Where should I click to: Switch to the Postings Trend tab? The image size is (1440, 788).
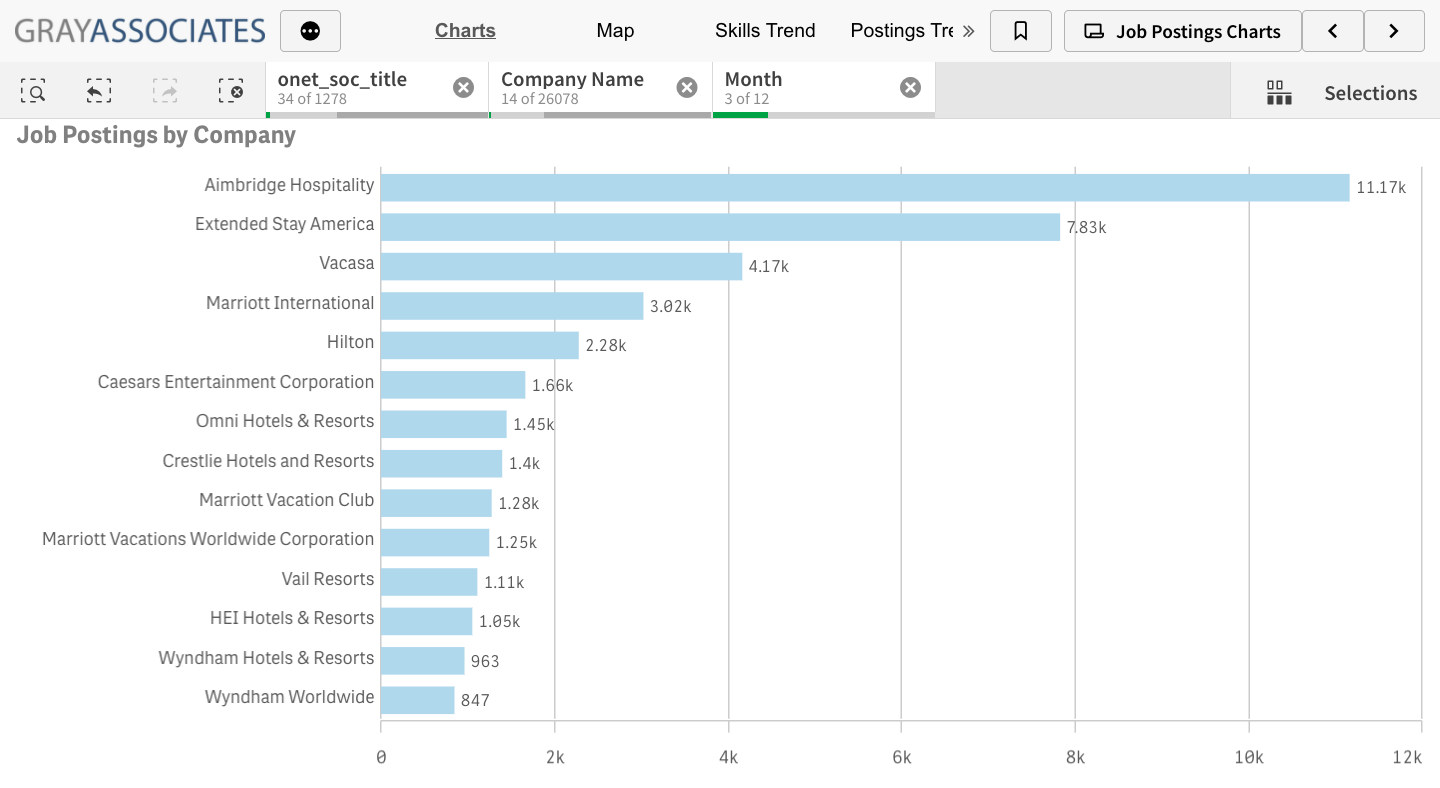coord(902,31)
